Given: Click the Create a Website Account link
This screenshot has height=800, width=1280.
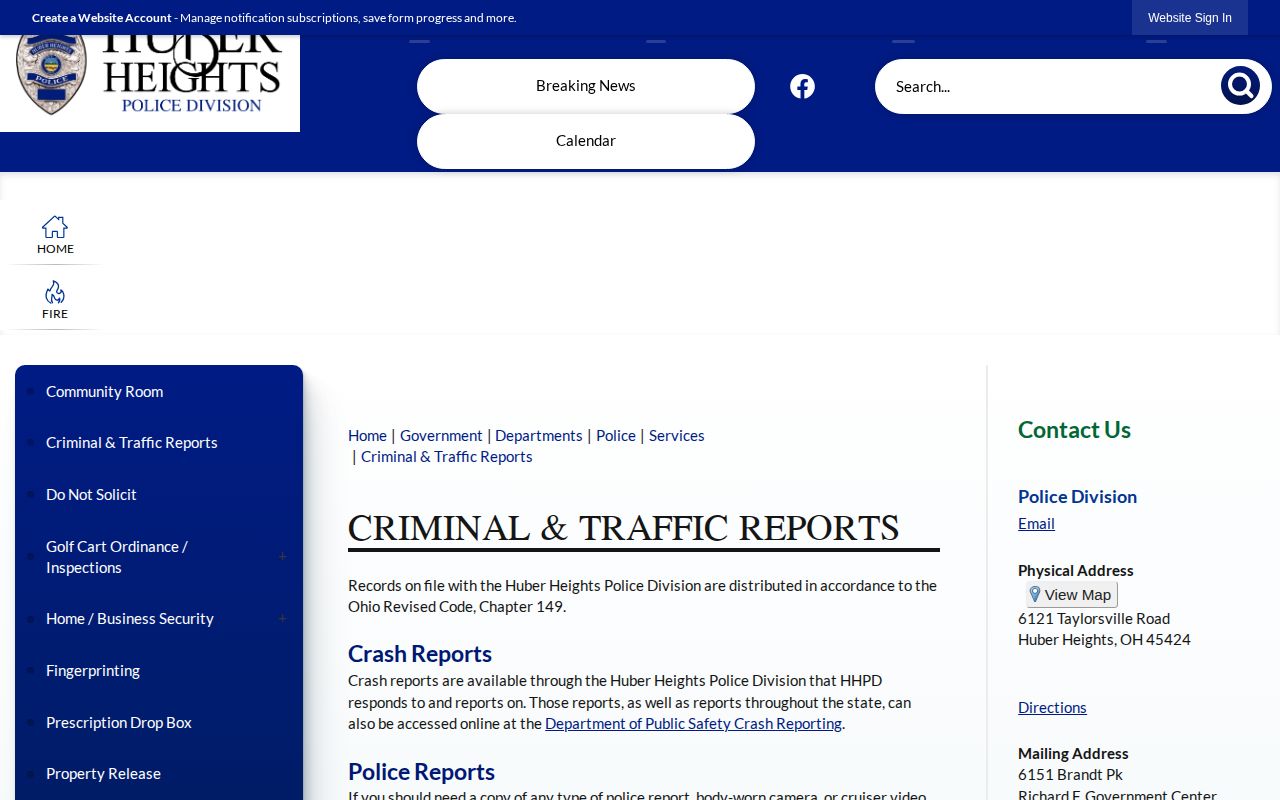Looking at the screenshot, I should (102, 18).
